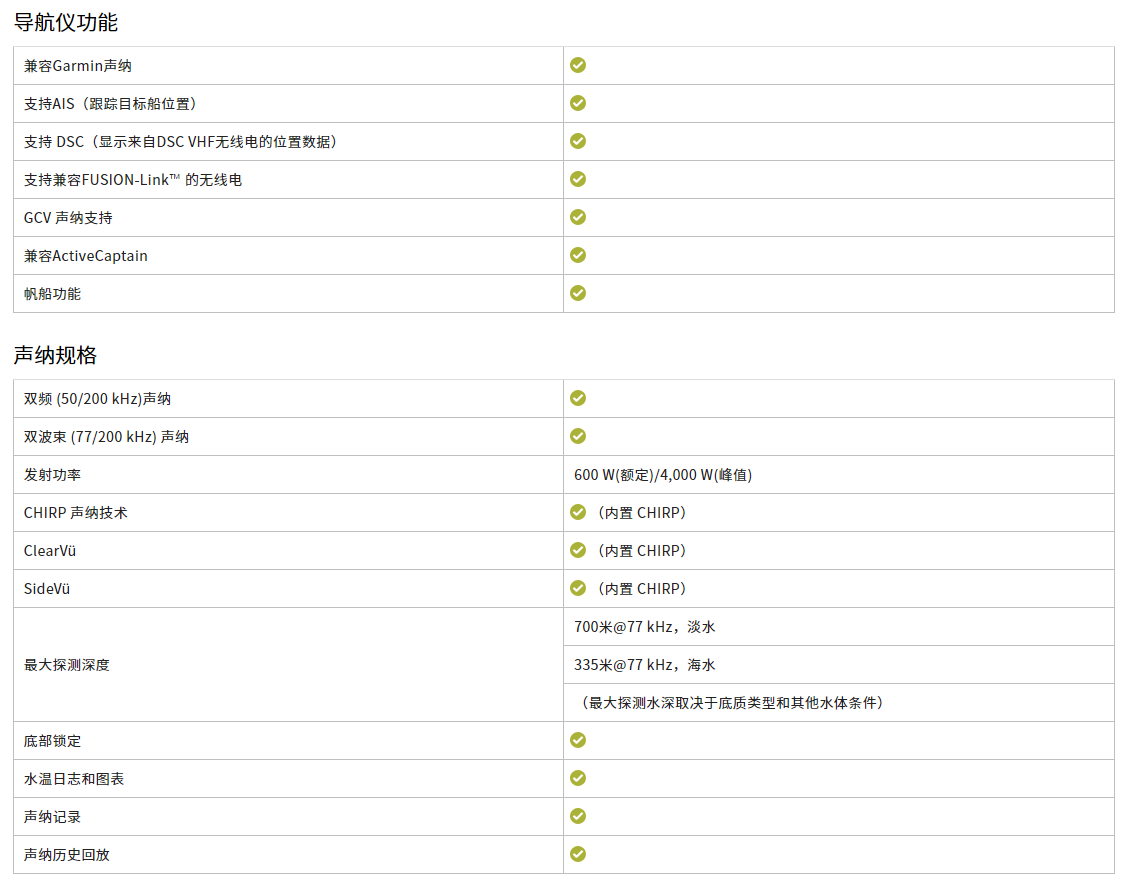Click the 声纳记录 checkmark icon
Screen dimensions: 1131x882
(x=578, y=816)
